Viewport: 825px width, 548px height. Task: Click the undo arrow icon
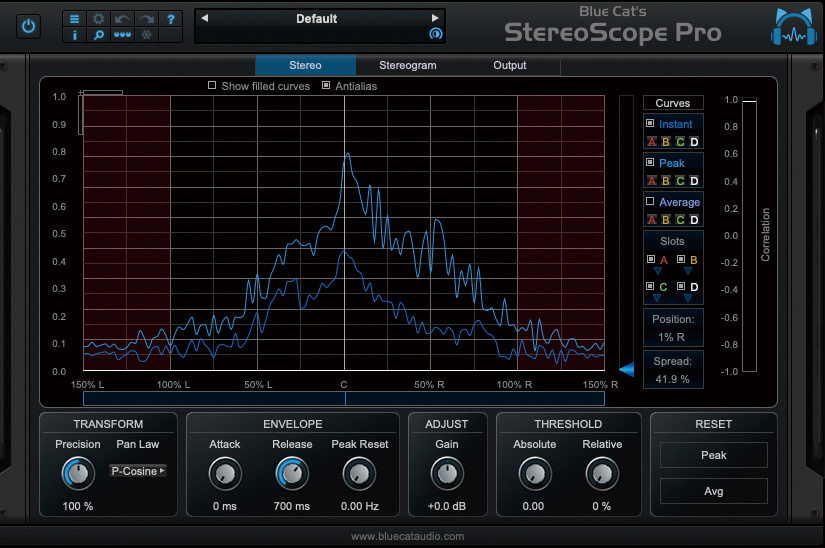pyautogui.click(x=122, y=19)
